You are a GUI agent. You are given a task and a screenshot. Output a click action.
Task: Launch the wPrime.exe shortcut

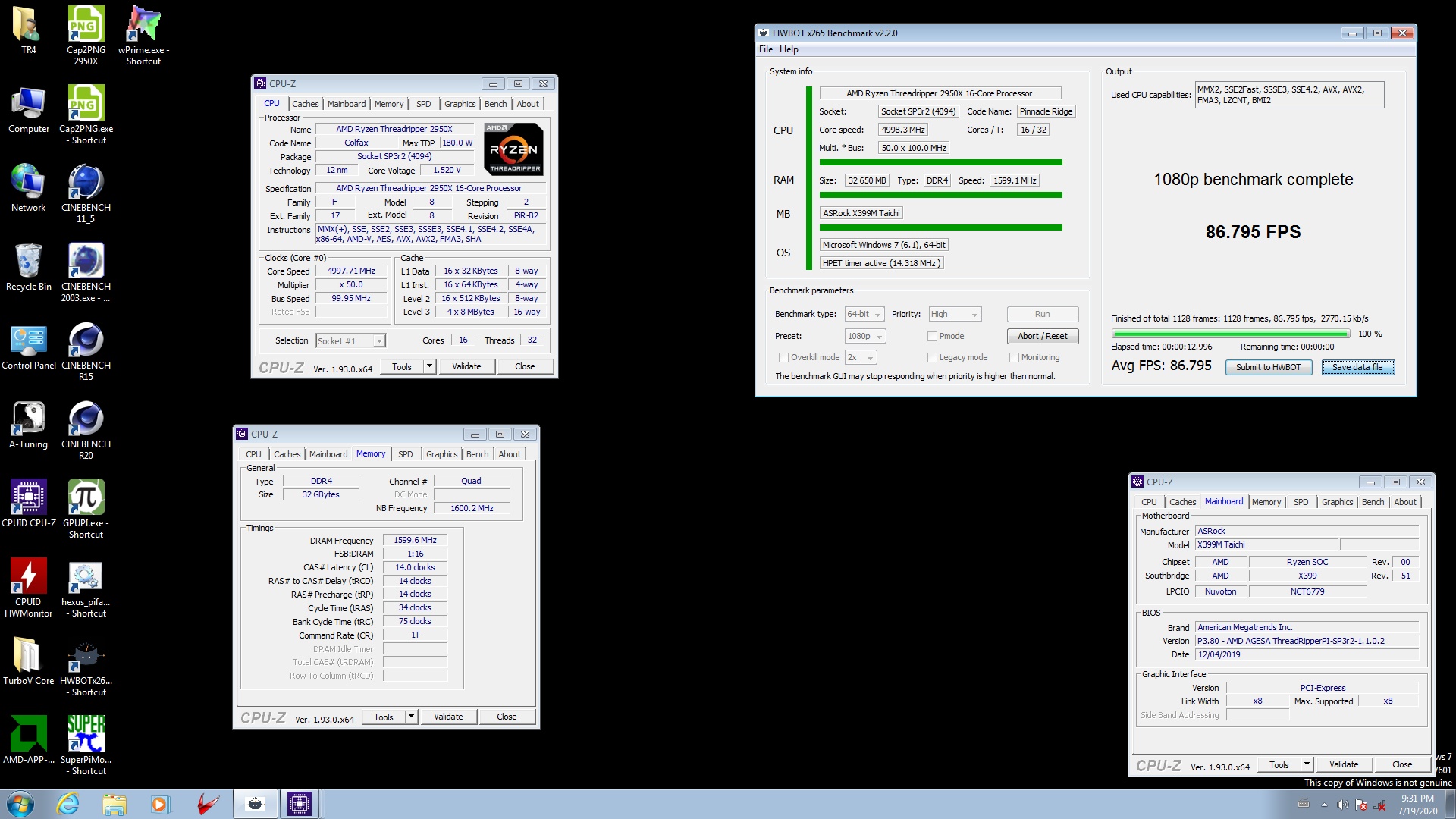(143, 36)
